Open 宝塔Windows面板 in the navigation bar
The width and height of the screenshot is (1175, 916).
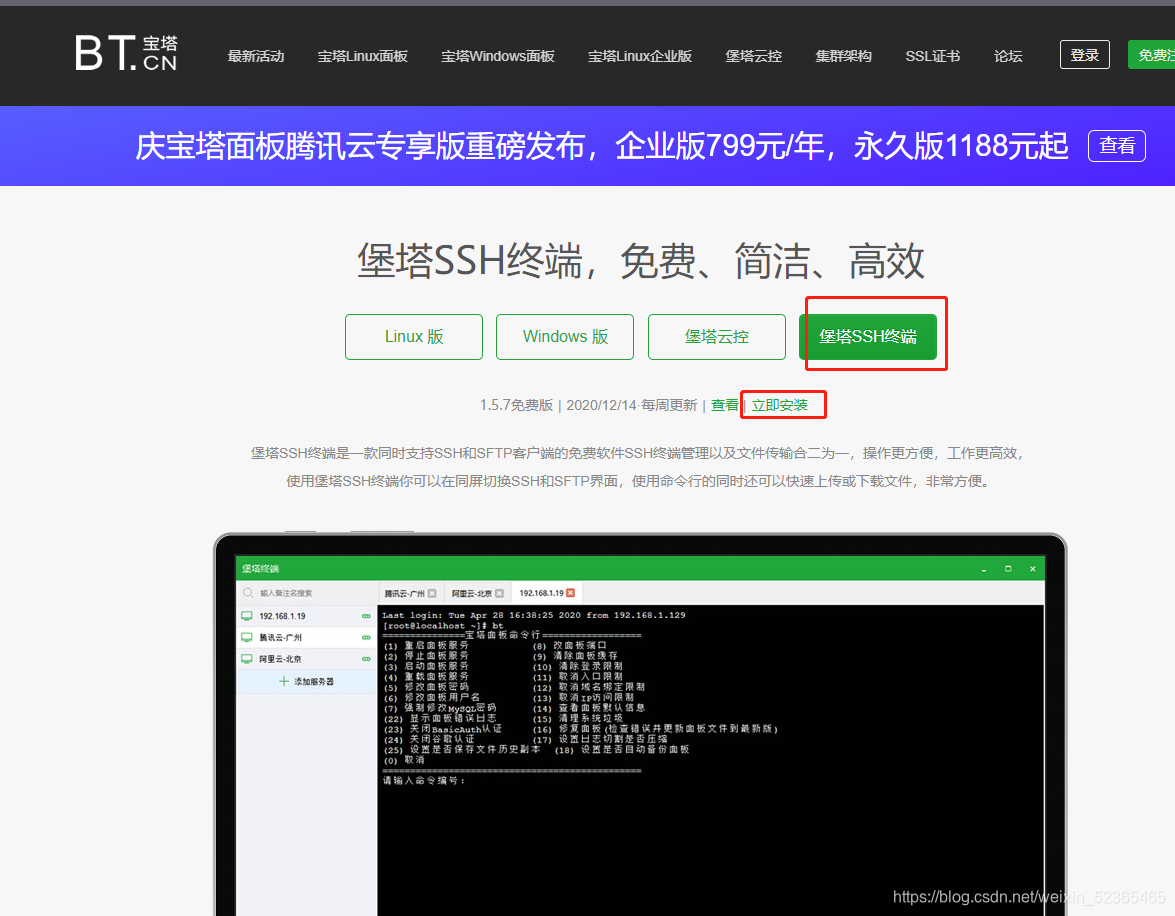coord(498,56)
